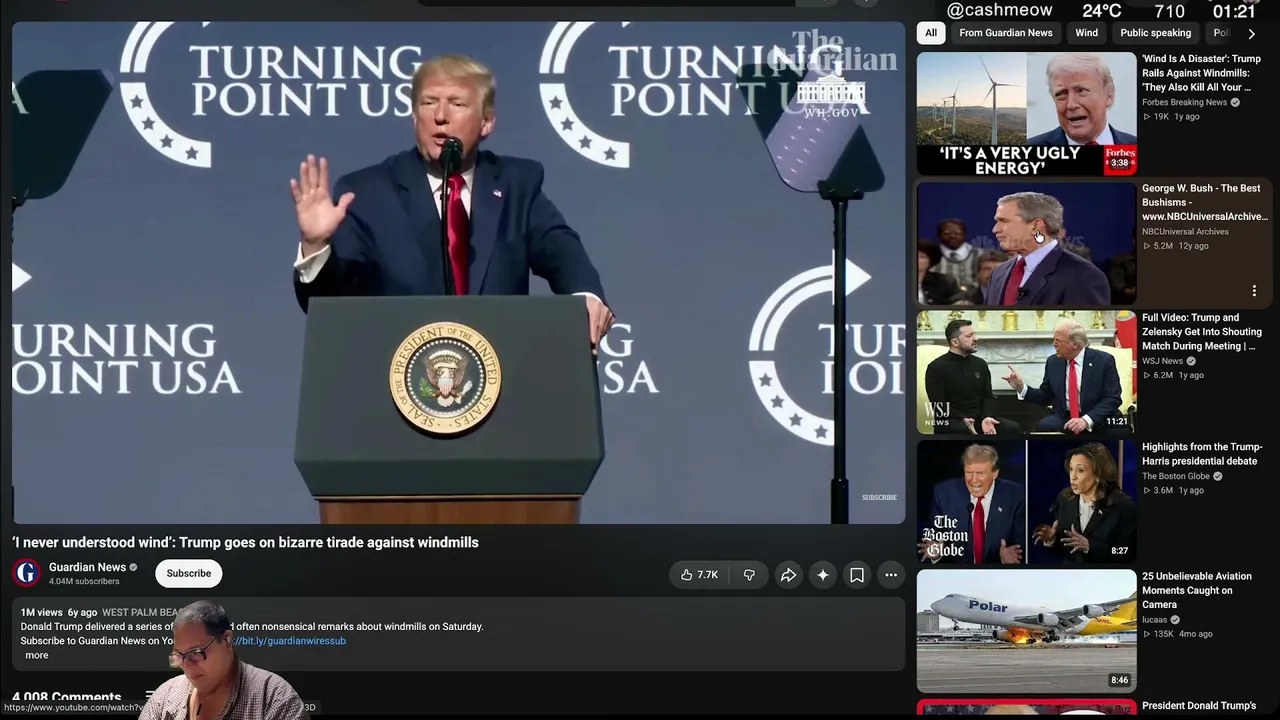Open '25 Unbelievable Aviation Moments' title

click(1197, 590)
